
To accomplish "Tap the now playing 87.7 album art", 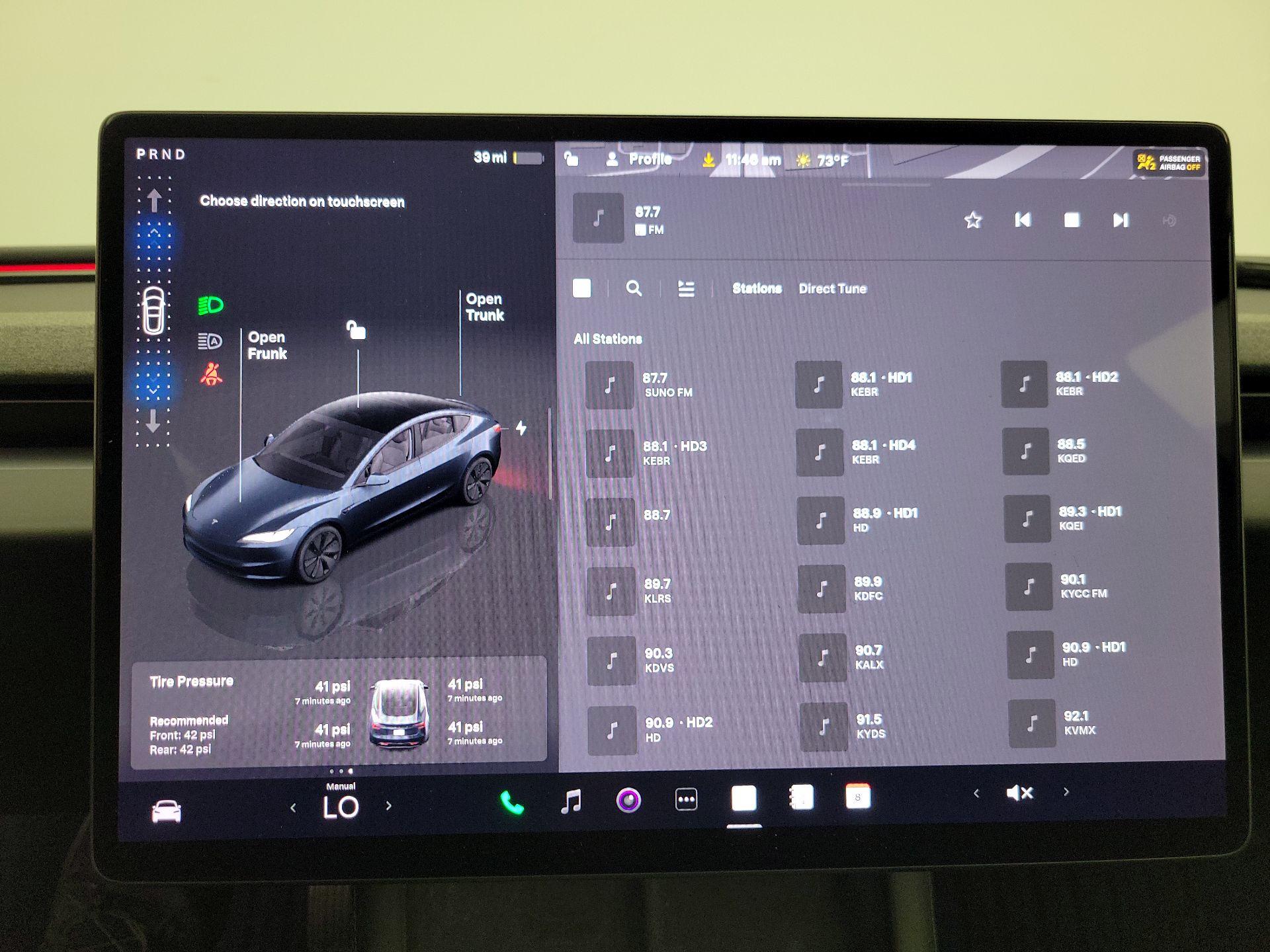I will tap(598, 218).
